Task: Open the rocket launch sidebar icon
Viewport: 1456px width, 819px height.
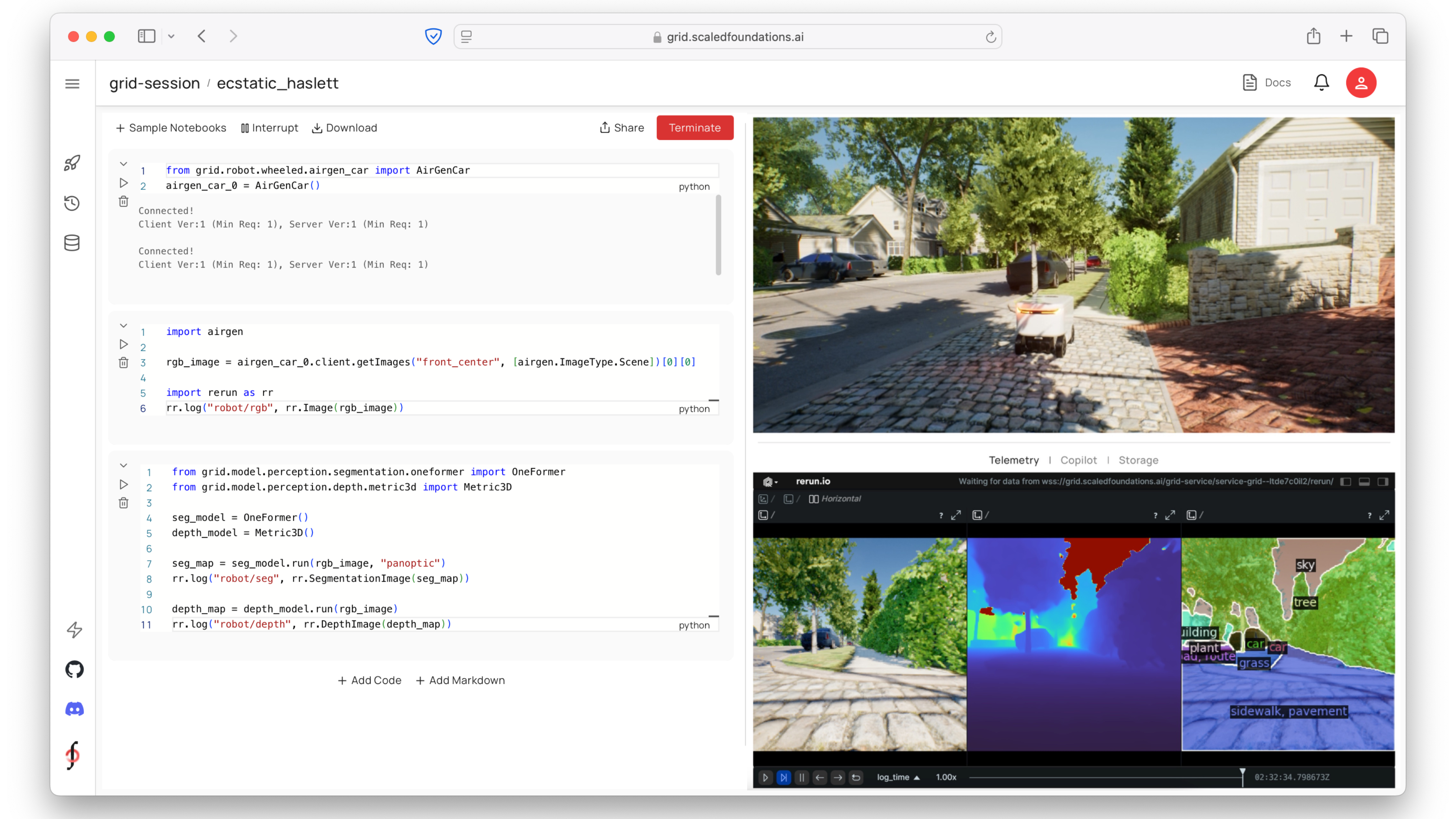Action: click(x=73, y=164)
